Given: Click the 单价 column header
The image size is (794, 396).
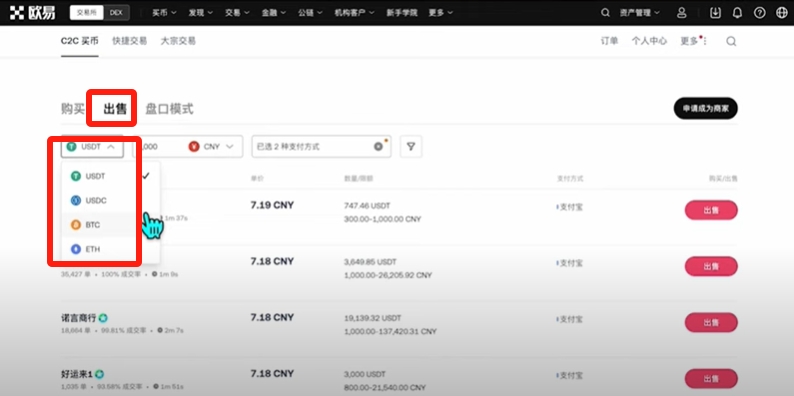Looking at the screenshot, I should [x=257, y=179].
